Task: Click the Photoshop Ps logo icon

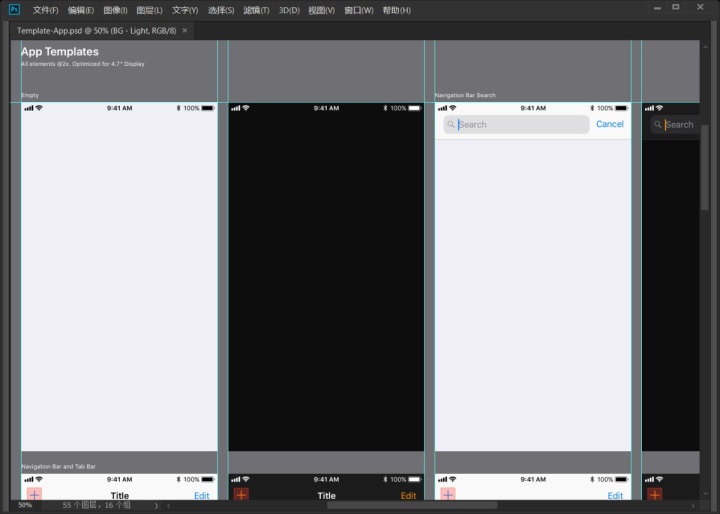Action: pos(15,9)
